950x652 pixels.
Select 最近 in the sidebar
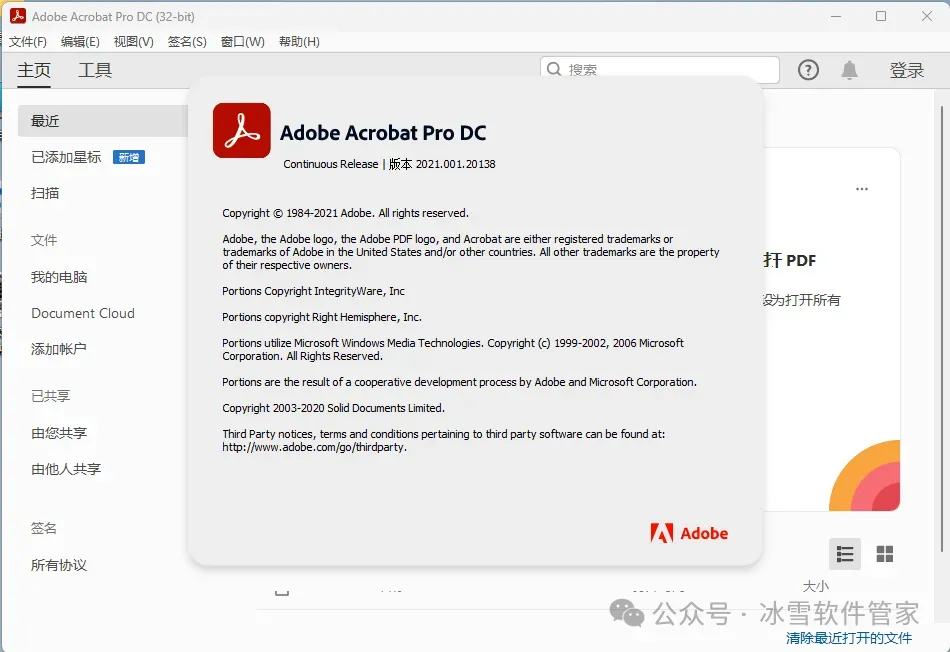[103, 121]
